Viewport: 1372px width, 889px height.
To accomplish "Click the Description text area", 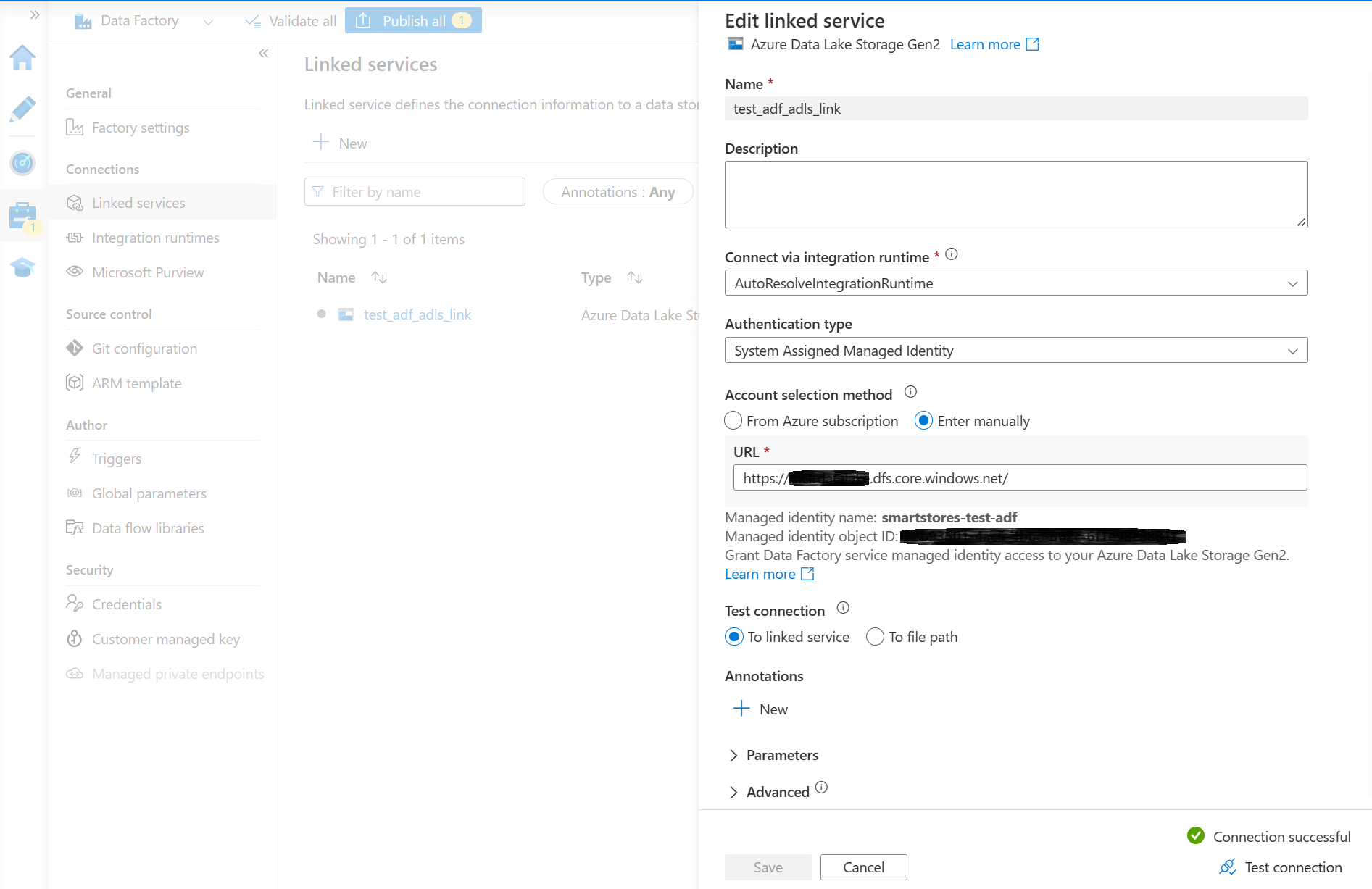I will coord(1016,194).
